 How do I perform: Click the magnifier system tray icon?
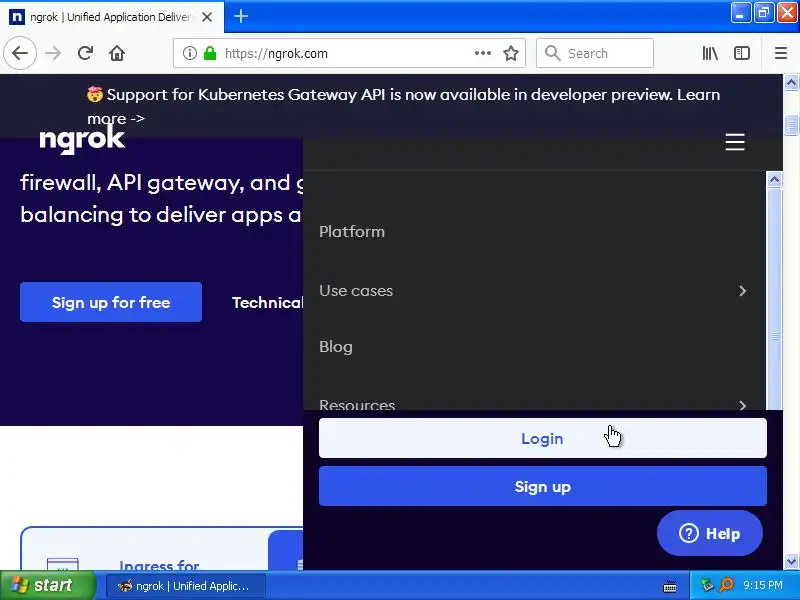pyautogui.click(x=726, y=585)
